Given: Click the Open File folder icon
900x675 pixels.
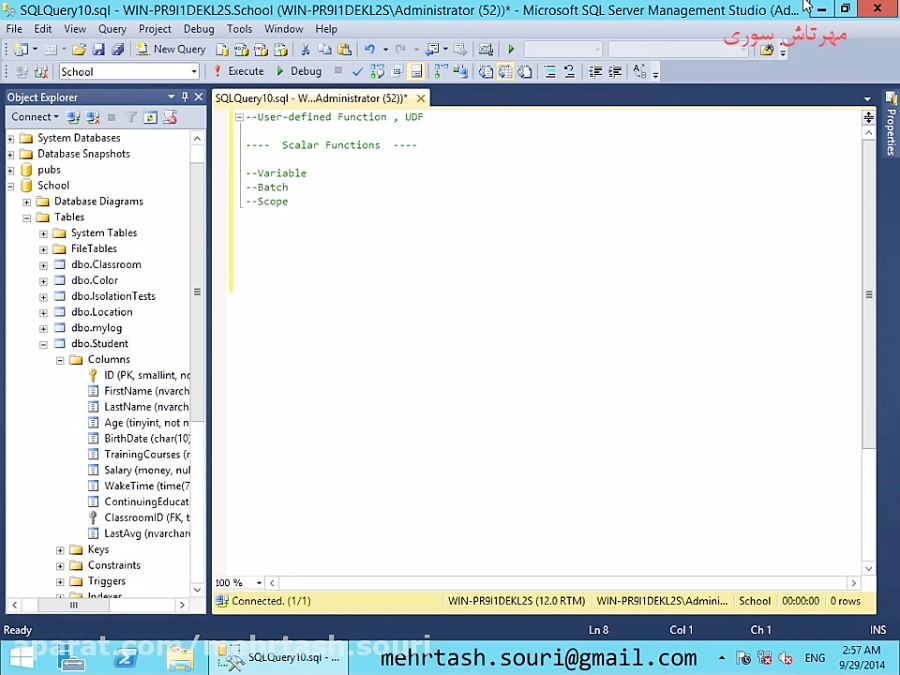Looking at the screenshot, I should [79, 49].
